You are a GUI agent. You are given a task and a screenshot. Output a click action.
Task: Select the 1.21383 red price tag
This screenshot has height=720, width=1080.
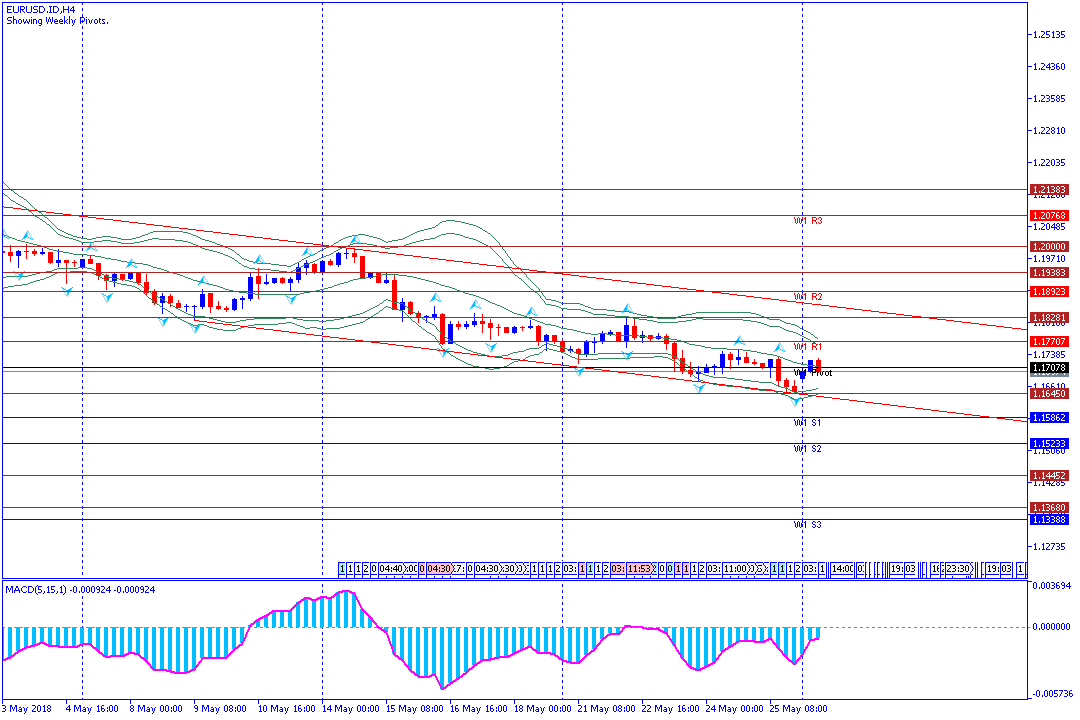click(1049, 189)
